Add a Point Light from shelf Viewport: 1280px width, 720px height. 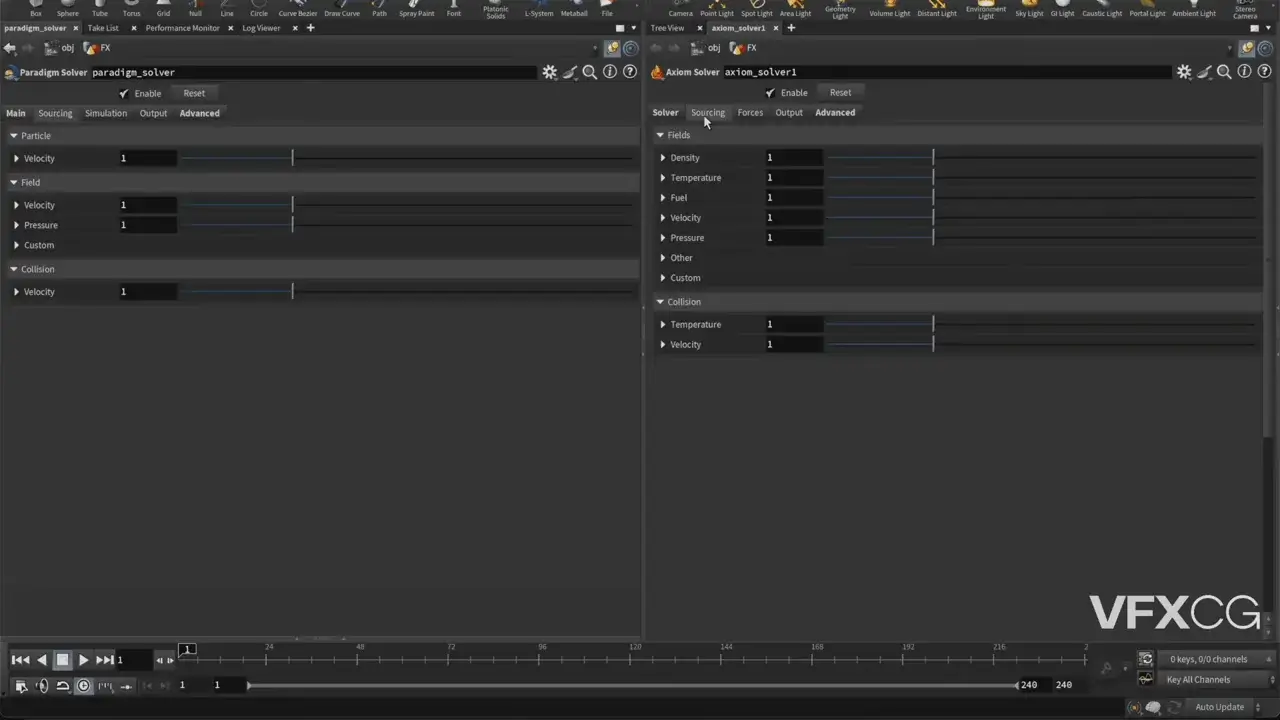717,9
